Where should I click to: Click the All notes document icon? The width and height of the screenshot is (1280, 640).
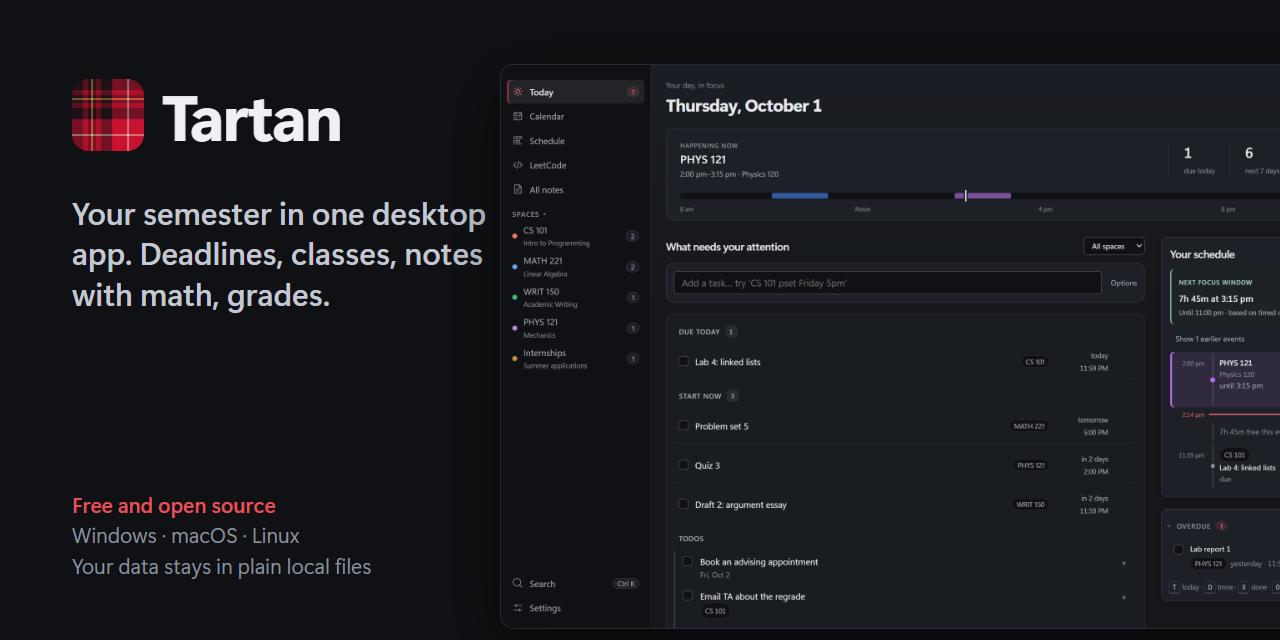coord(517,189)
